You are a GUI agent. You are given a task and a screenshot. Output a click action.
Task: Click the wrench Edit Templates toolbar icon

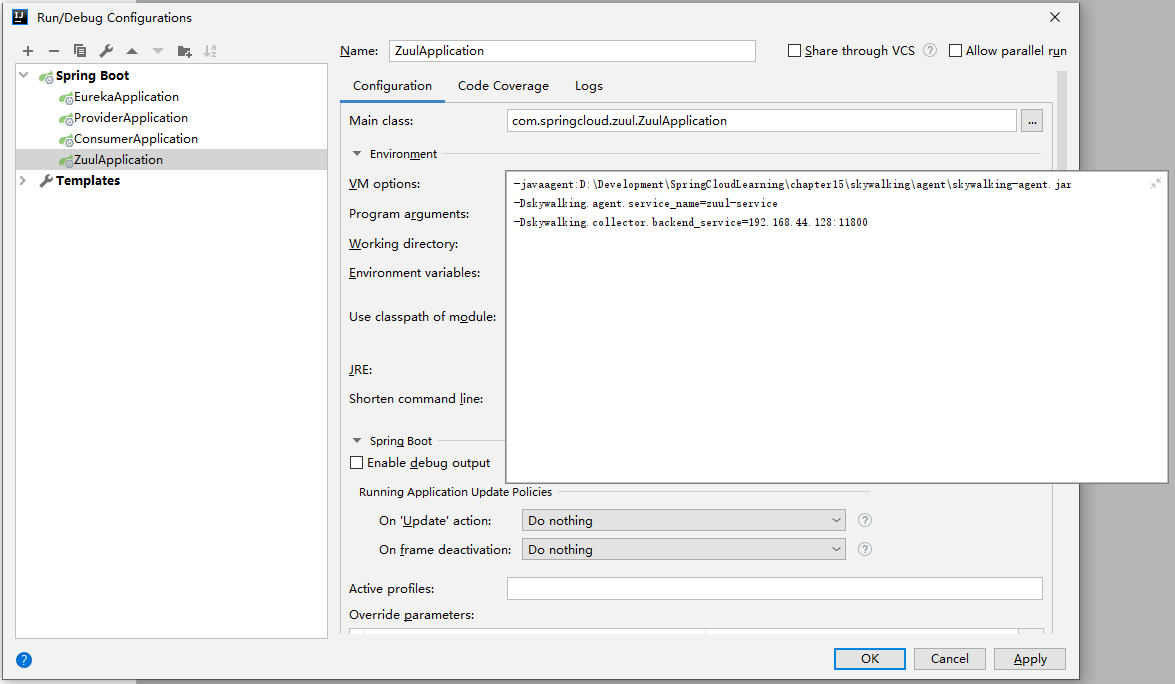click(106, 51)
